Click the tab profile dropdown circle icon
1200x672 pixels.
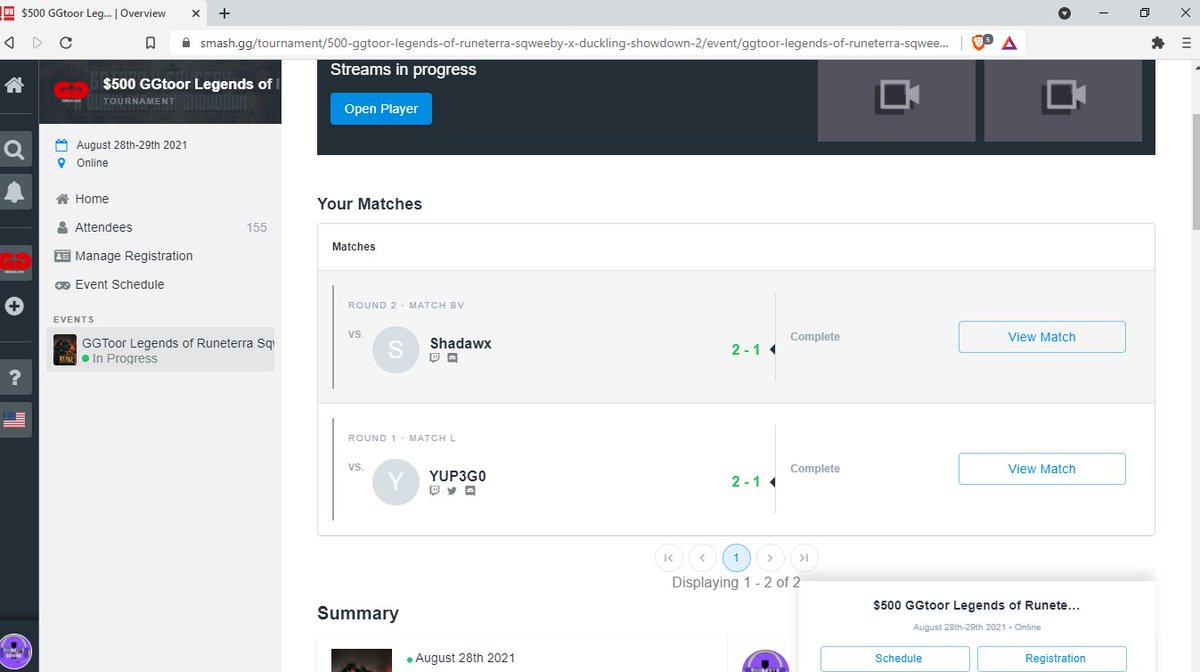coord(1064,13)
